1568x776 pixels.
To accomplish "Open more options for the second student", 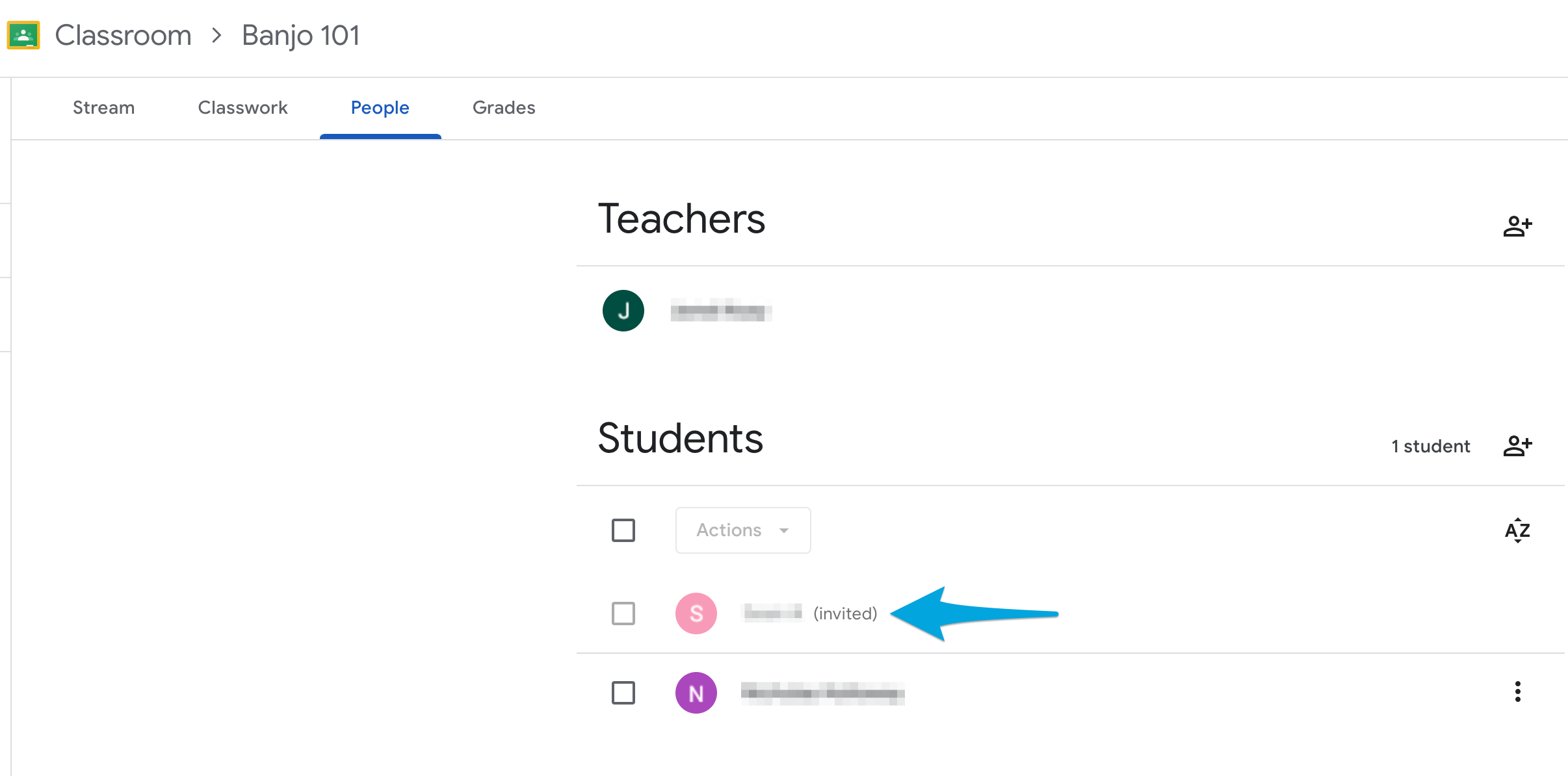I will pyautogui.click(x=1518, y=692).
